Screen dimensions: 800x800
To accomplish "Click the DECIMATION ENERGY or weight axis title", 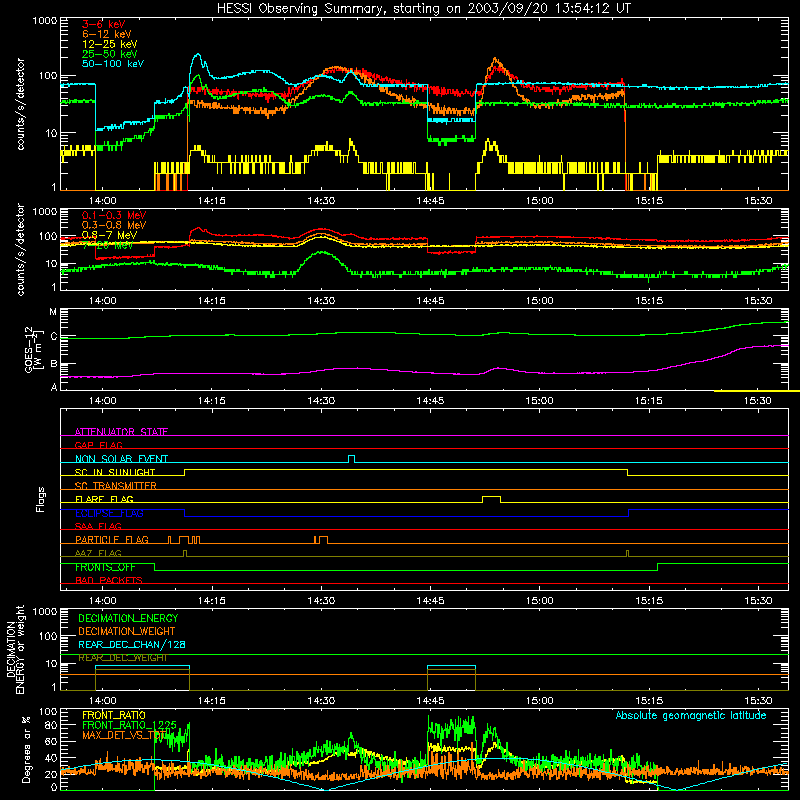I will (15, 649).
